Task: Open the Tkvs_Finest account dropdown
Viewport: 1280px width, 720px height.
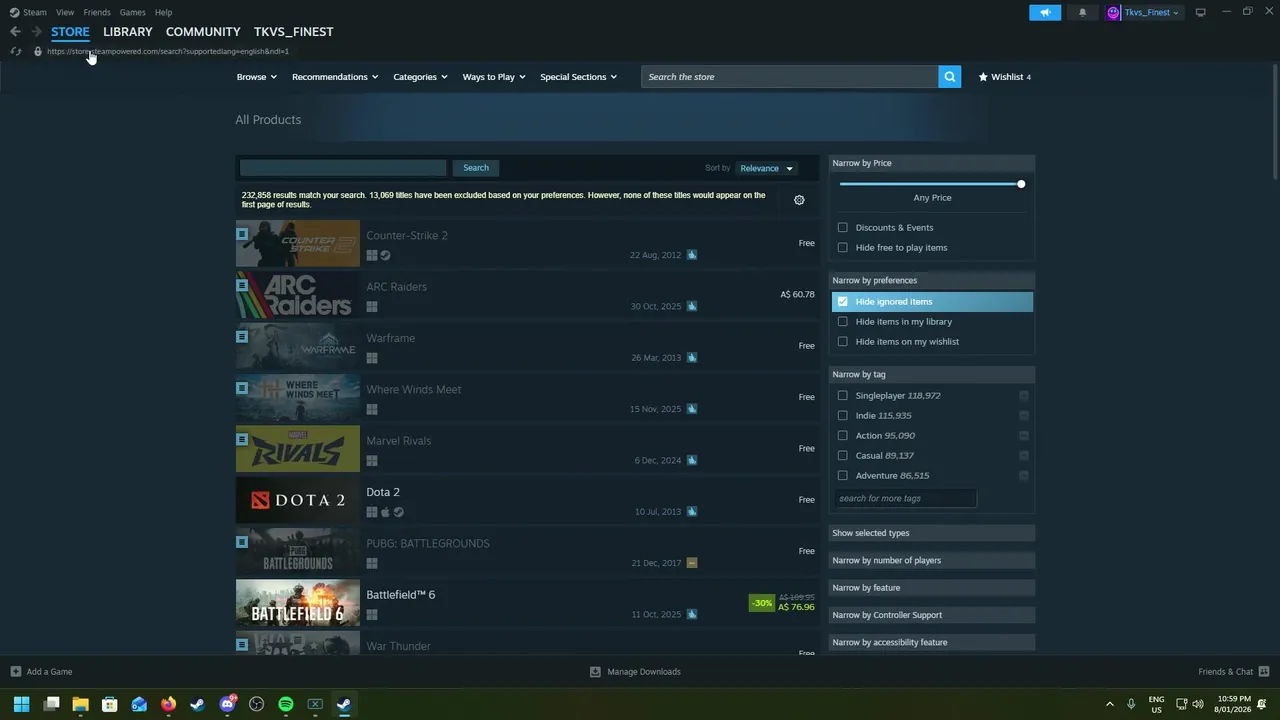Action: tap(1143, 12)
